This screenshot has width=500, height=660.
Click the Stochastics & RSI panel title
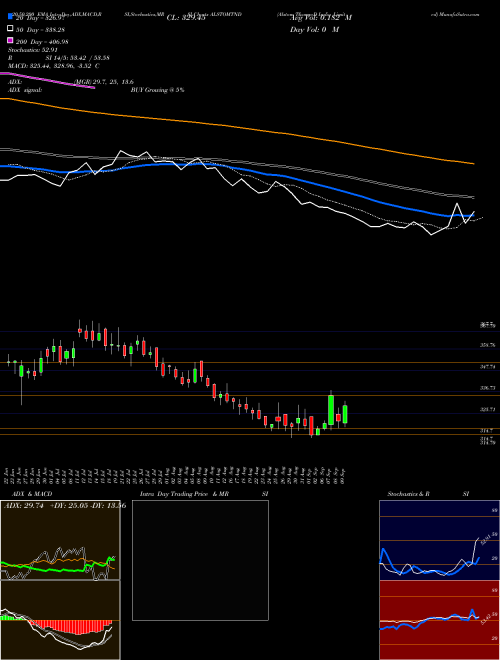tap(428, 494)
